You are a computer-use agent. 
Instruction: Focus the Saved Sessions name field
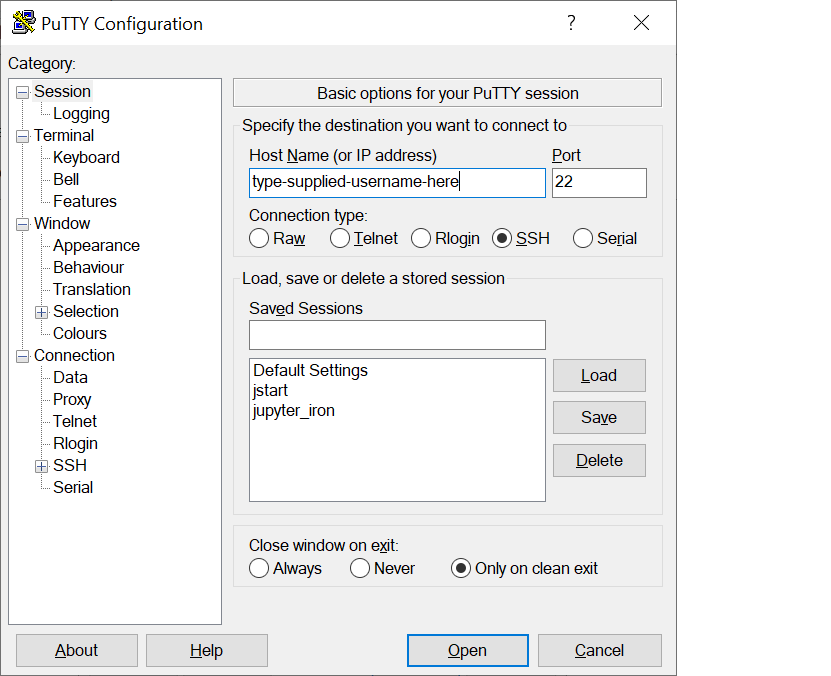coord(397,335)
